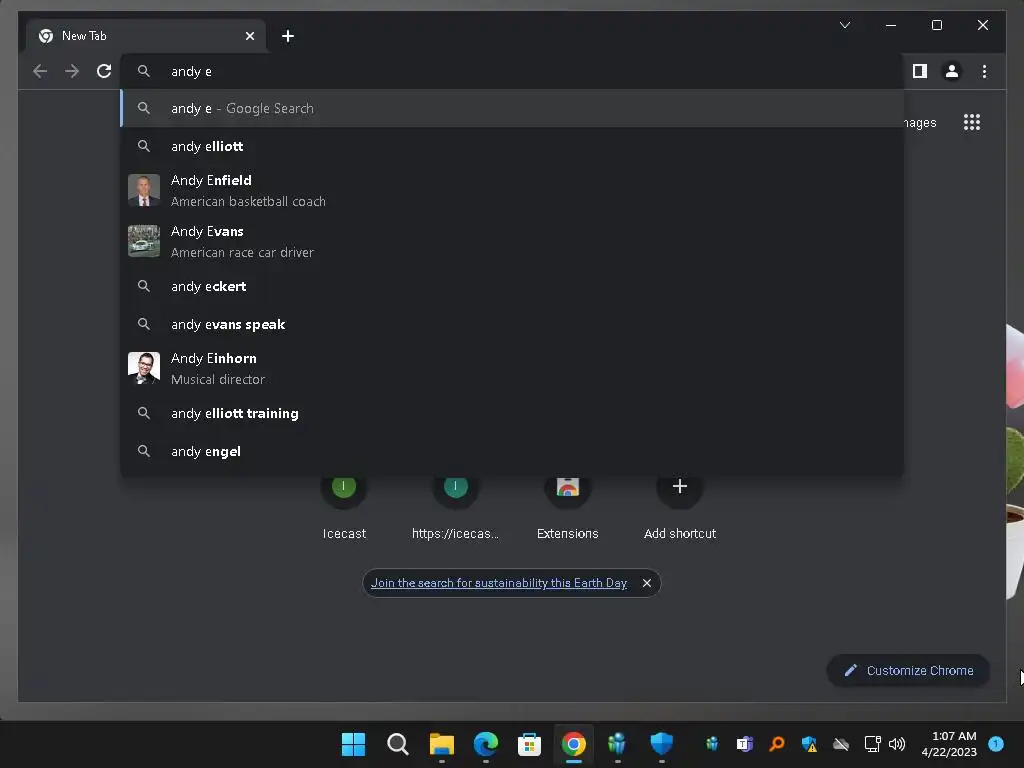Open the side panel icon
The height and width of the screenshot is (768, 1024).
pos(920,71)
